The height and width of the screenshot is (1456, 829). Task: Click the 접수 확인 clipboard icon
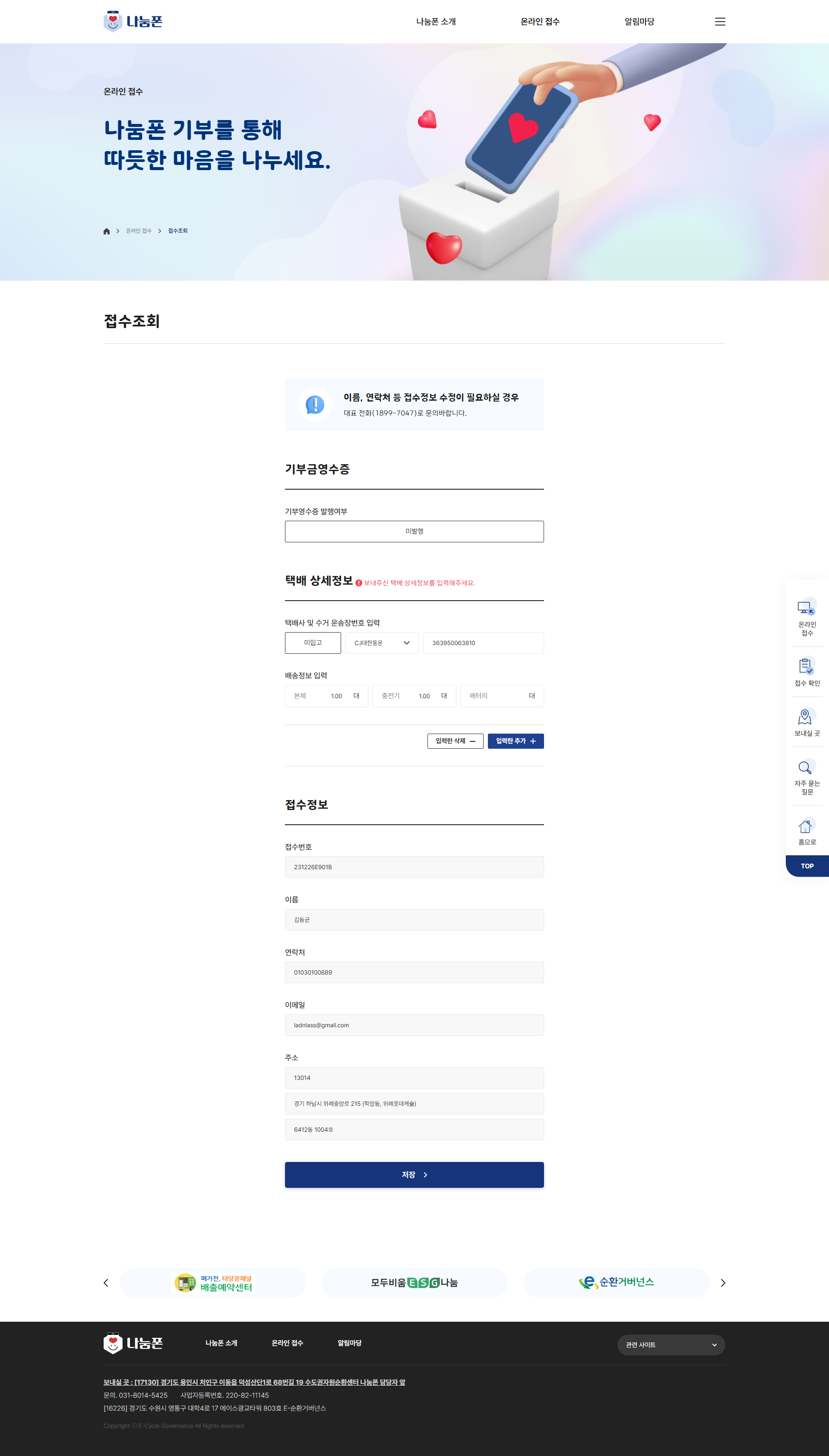coord(806,666)
